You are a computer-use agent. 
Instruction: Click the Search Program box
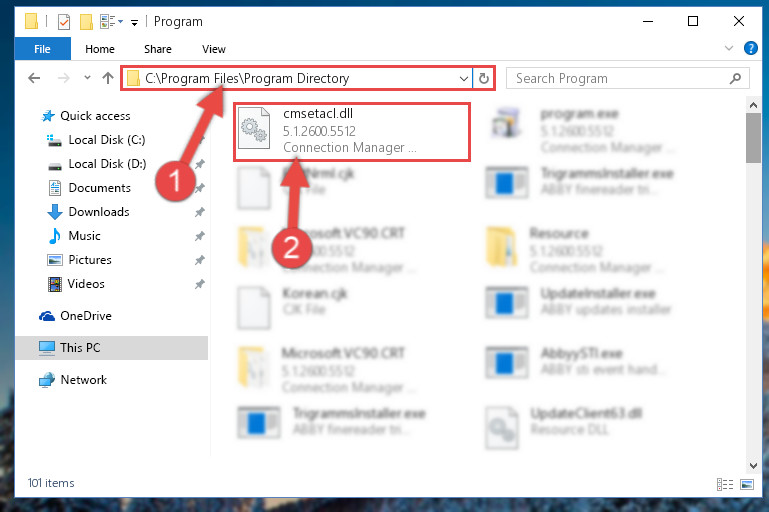tap(627, 78)
